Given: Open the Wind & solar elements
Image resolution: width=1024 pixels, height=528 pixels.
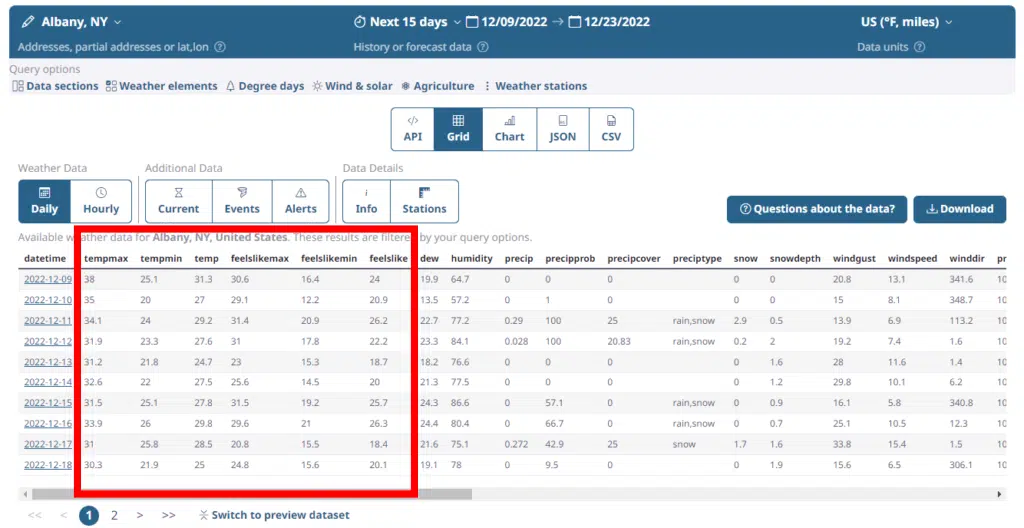Looking at the screenshot, I should point(352,86).
